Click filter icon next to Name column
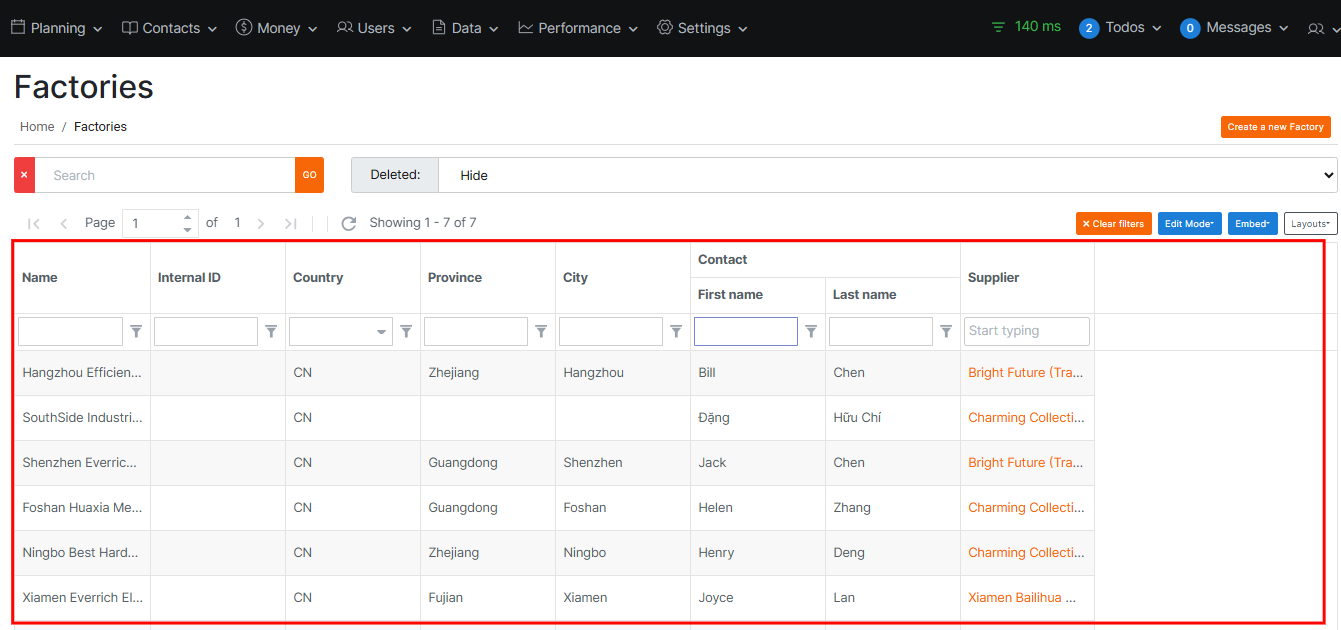 pos(137,331)
